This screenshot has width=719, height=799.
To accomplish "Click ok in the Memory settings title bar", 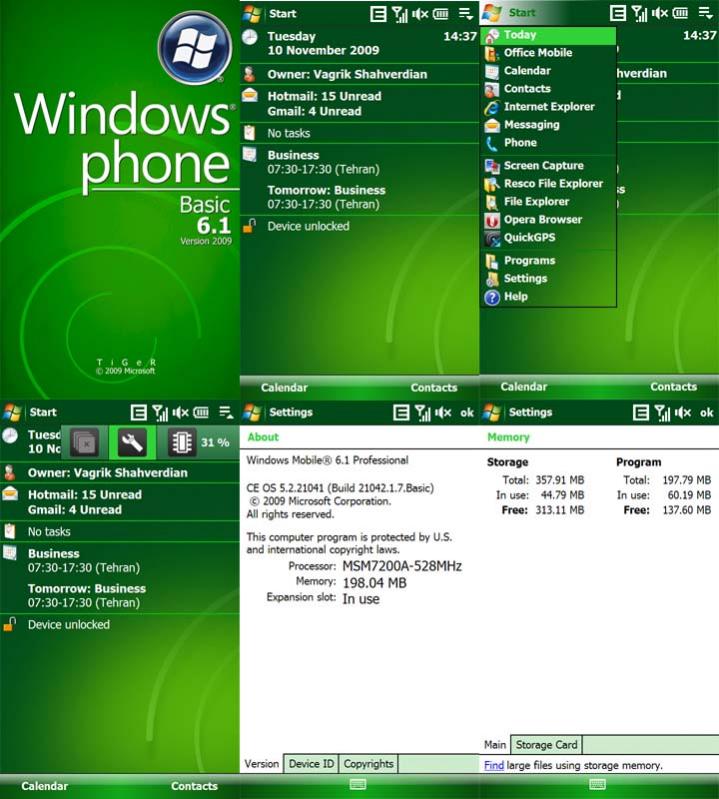I will [706, 413].
